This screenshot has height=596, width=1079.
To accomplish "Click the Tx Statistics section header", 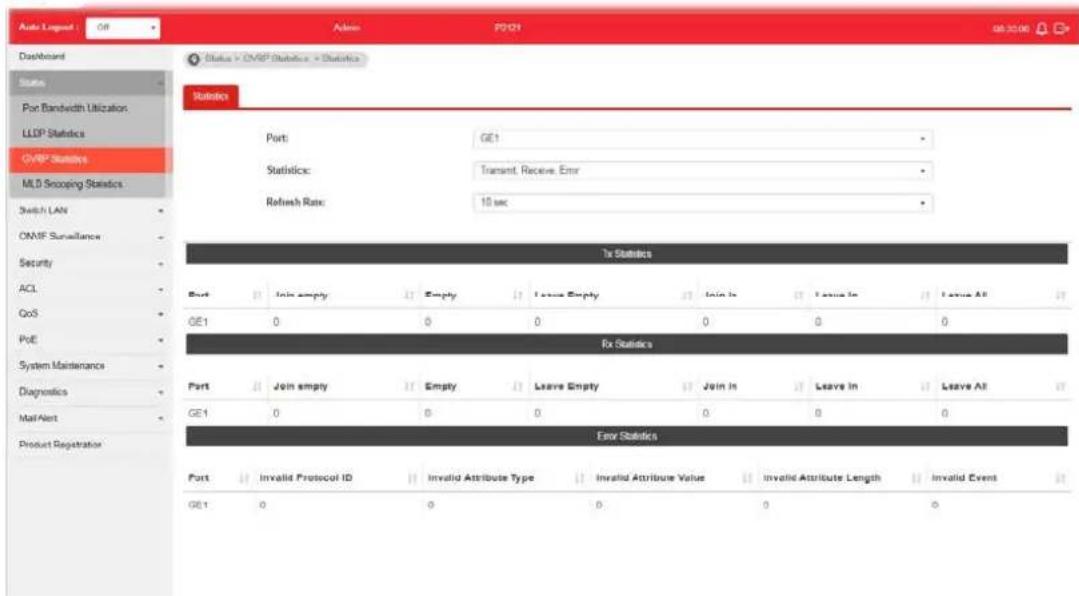I will click(x=626, y=254).
